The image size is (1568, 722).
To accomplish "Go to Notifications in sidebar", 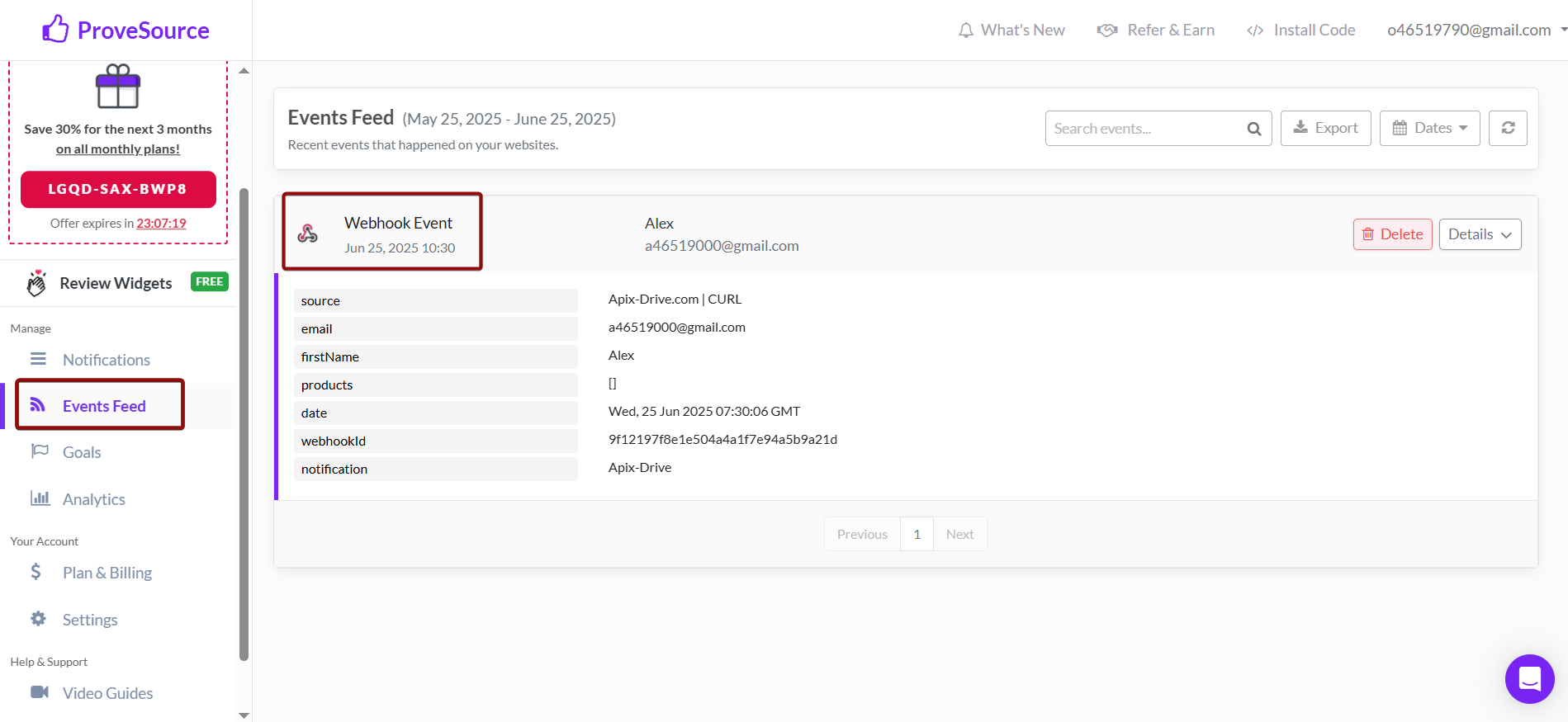I will point(107,360).
